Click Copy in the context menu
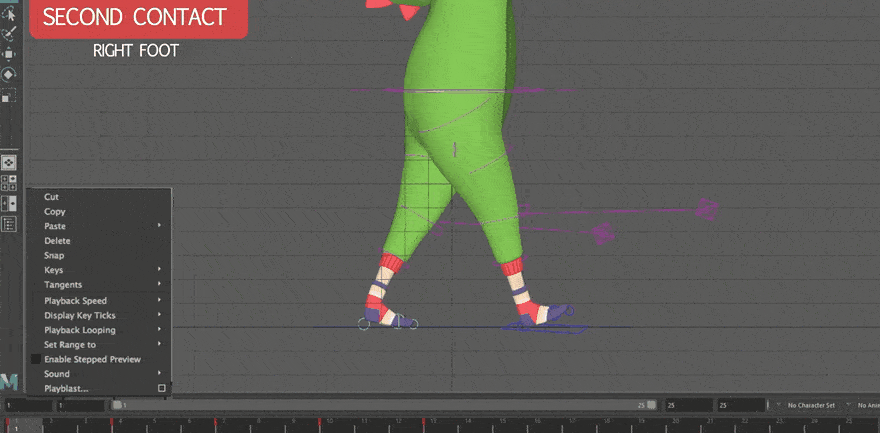Screen dimensions: 880x433 (55, 212)
